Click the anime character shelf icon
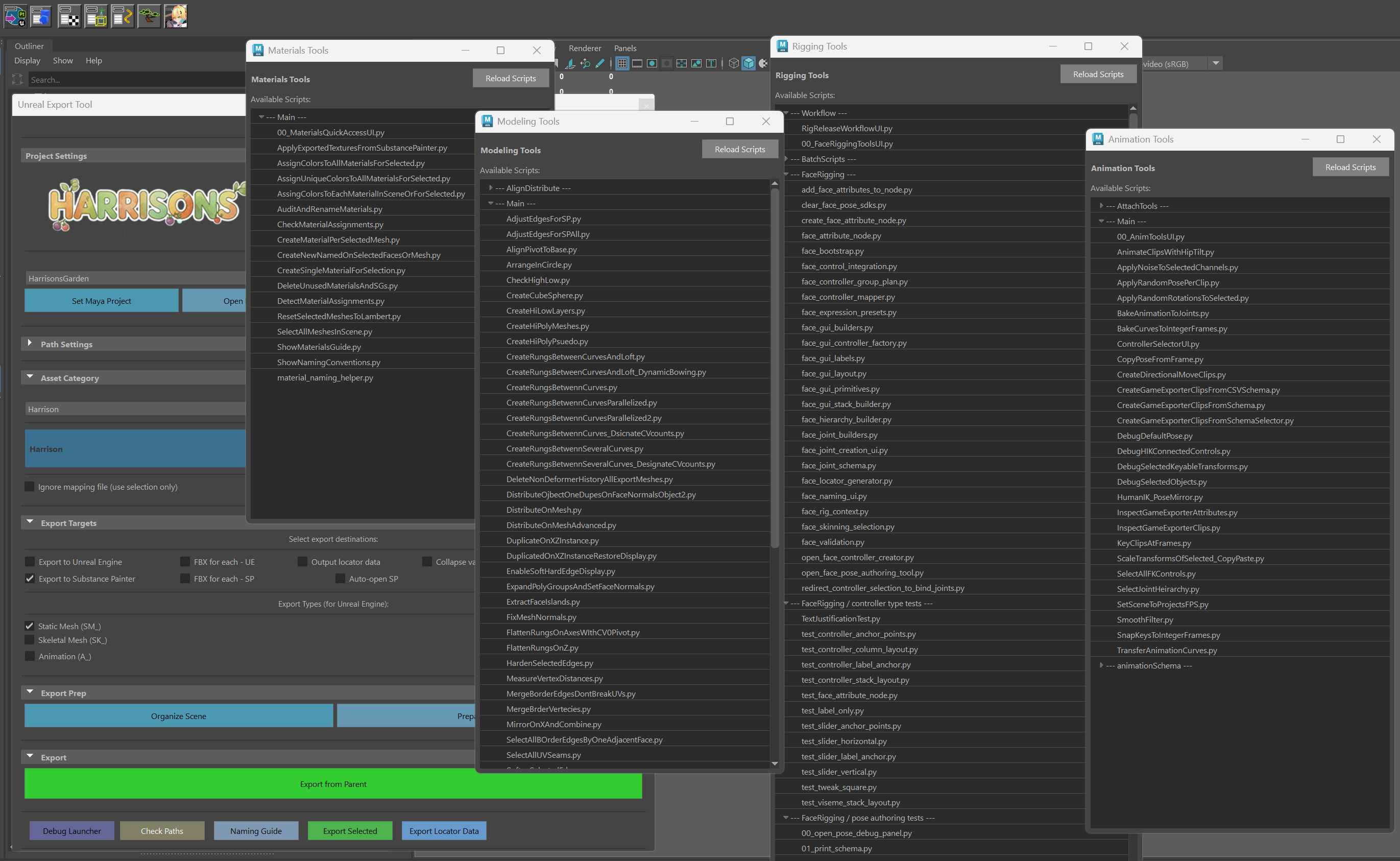 pyautogui.click(x=176, y=16)
